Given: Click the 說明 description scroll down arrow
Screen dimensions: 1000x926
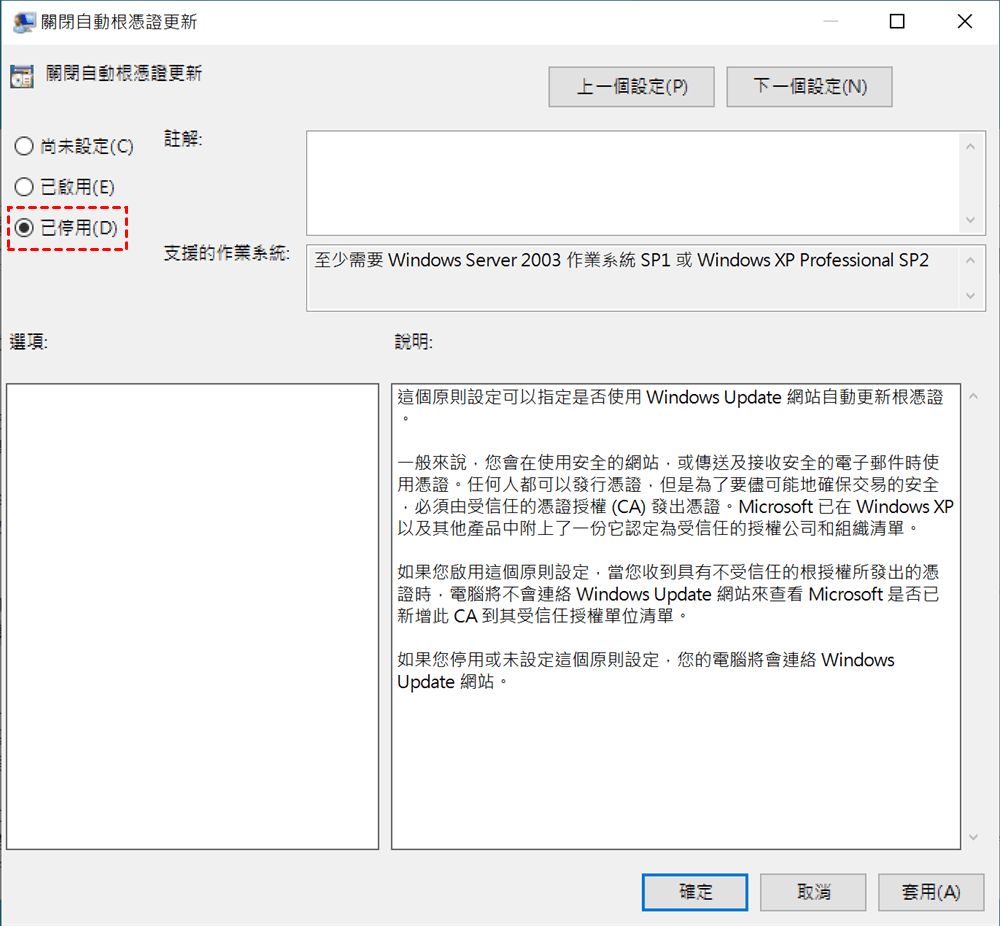Looking at the screenshot, I should click(x=973, y=837).
